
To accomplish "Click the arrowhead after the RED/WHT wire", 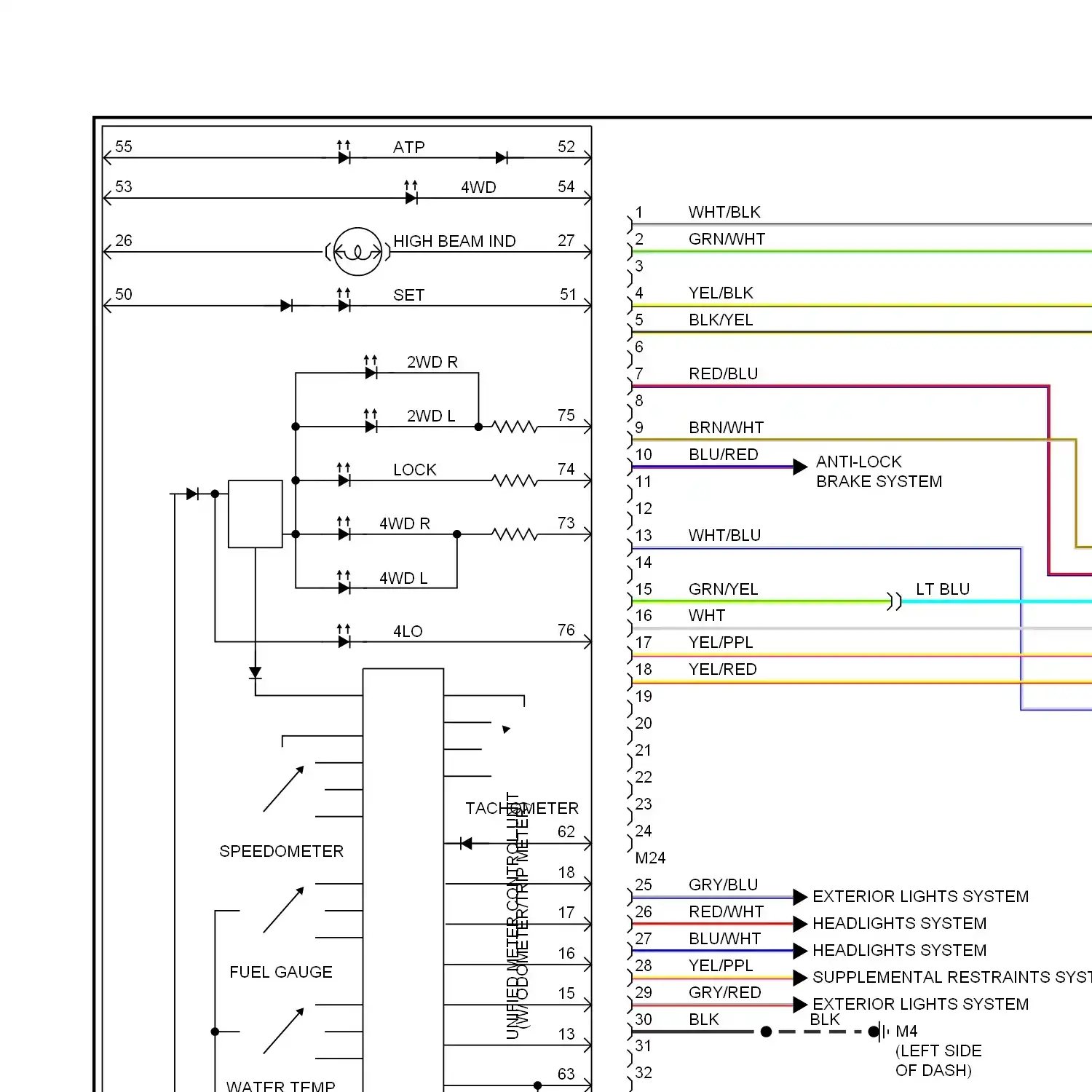I will [x=800, y=924].
